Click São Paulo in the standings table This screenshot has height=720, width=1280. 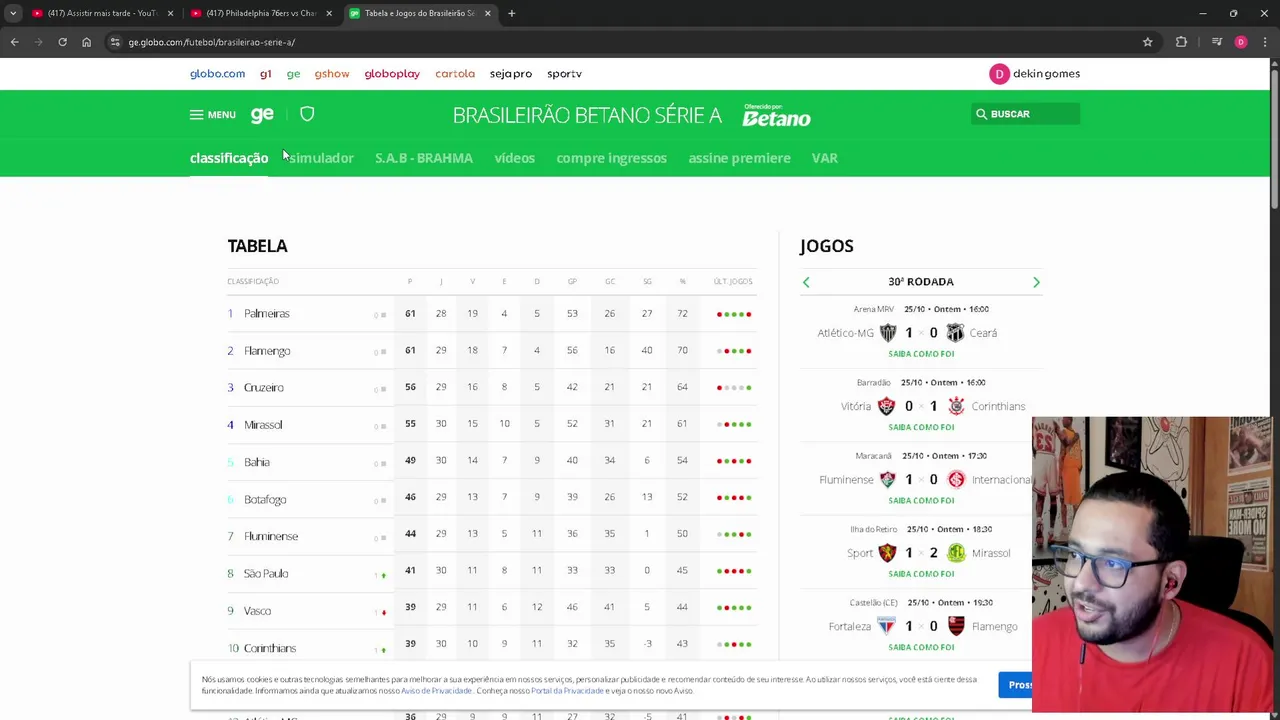[x=266, y=573]
